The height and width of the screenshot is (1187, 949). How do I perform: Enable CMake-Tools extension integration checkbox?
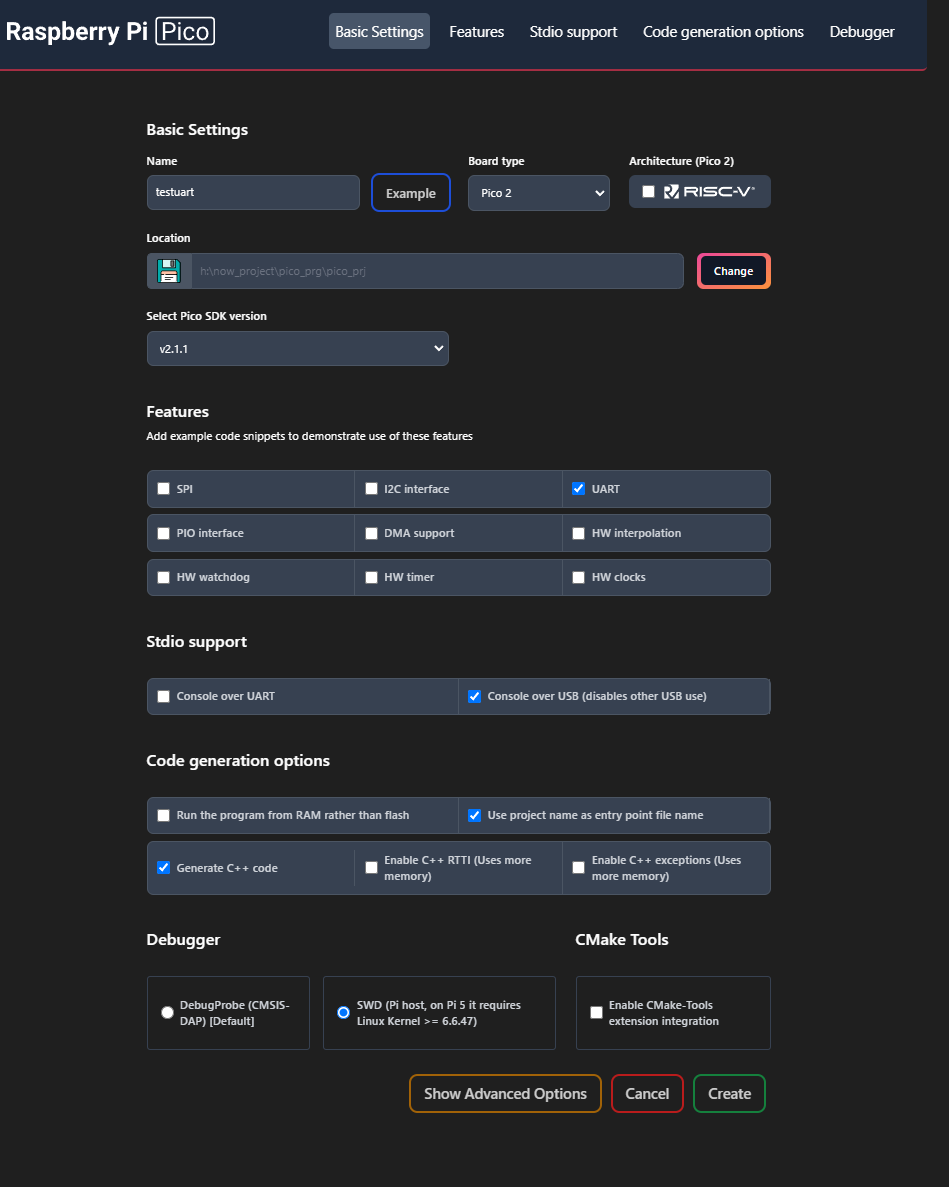(x=596, y=1012)
